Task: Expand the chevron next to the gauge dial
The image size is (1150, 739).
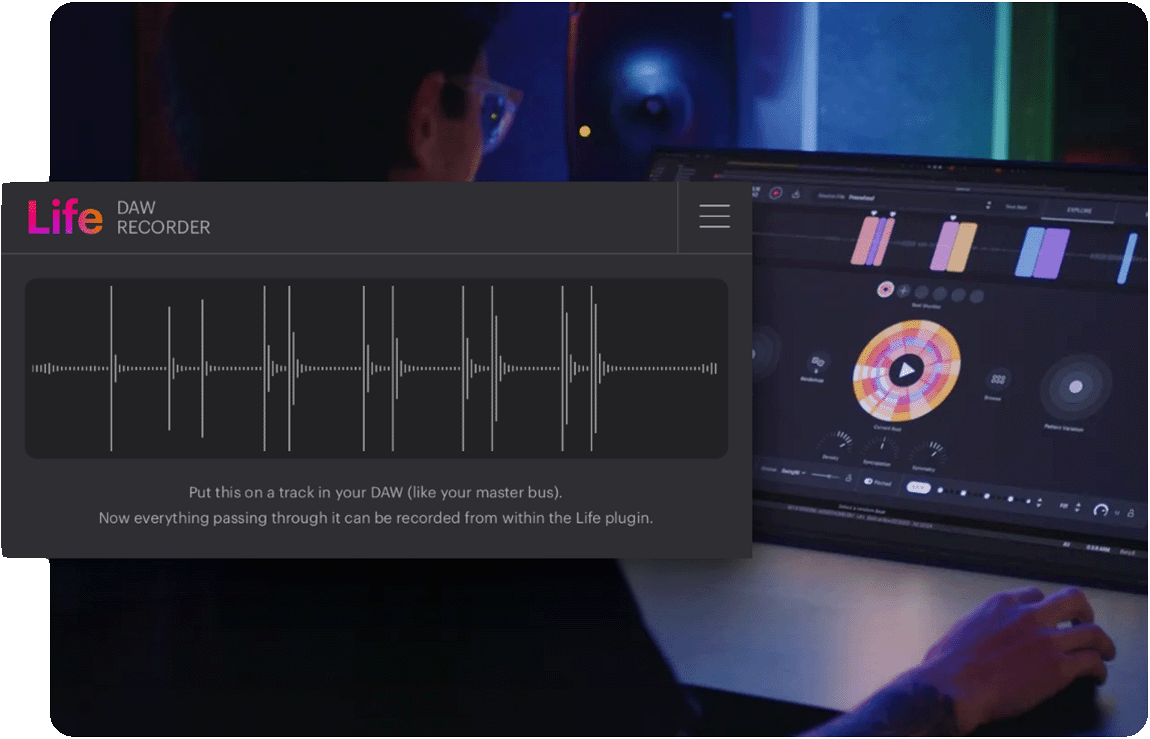Action: [x=1118, y=512]
